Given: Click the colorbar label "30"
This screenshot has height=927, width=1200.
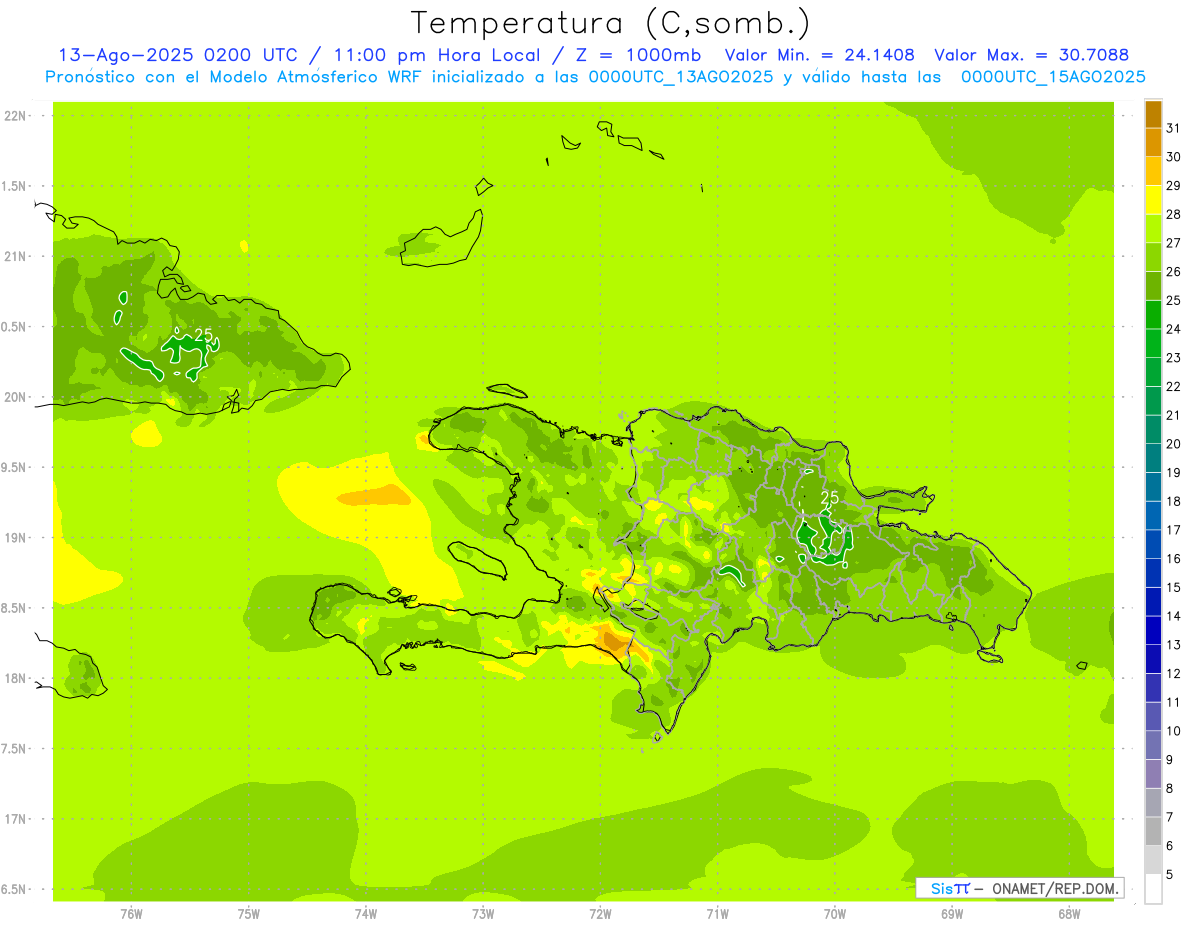Looking at the screenshot, I should point(1174,157).
